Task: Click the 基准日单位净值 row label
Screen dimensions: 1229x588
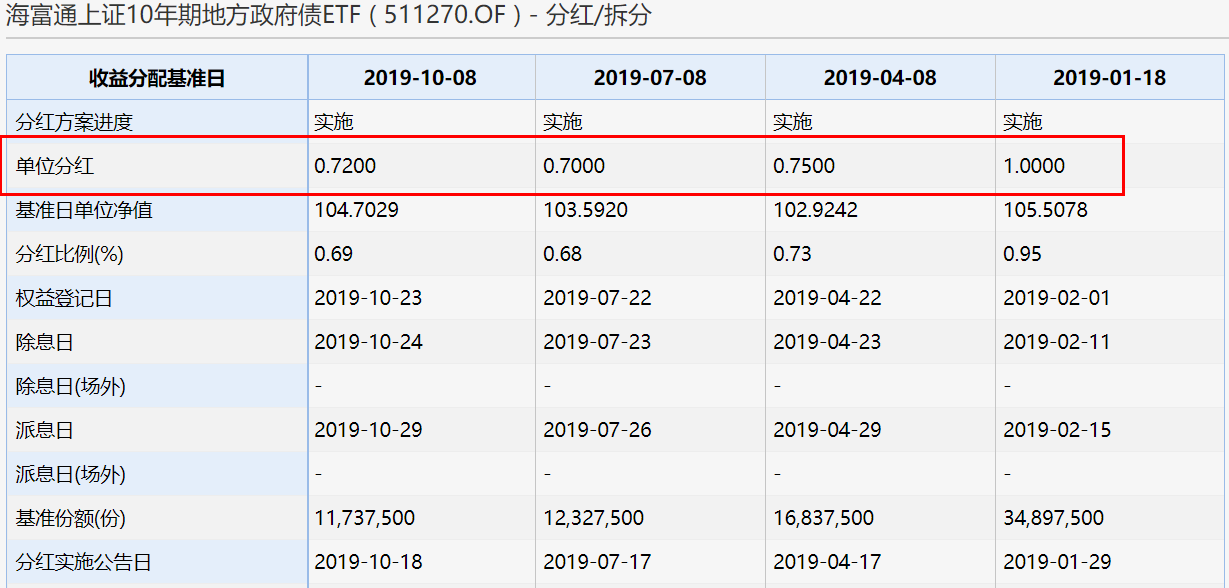Action: click(84, 210)
